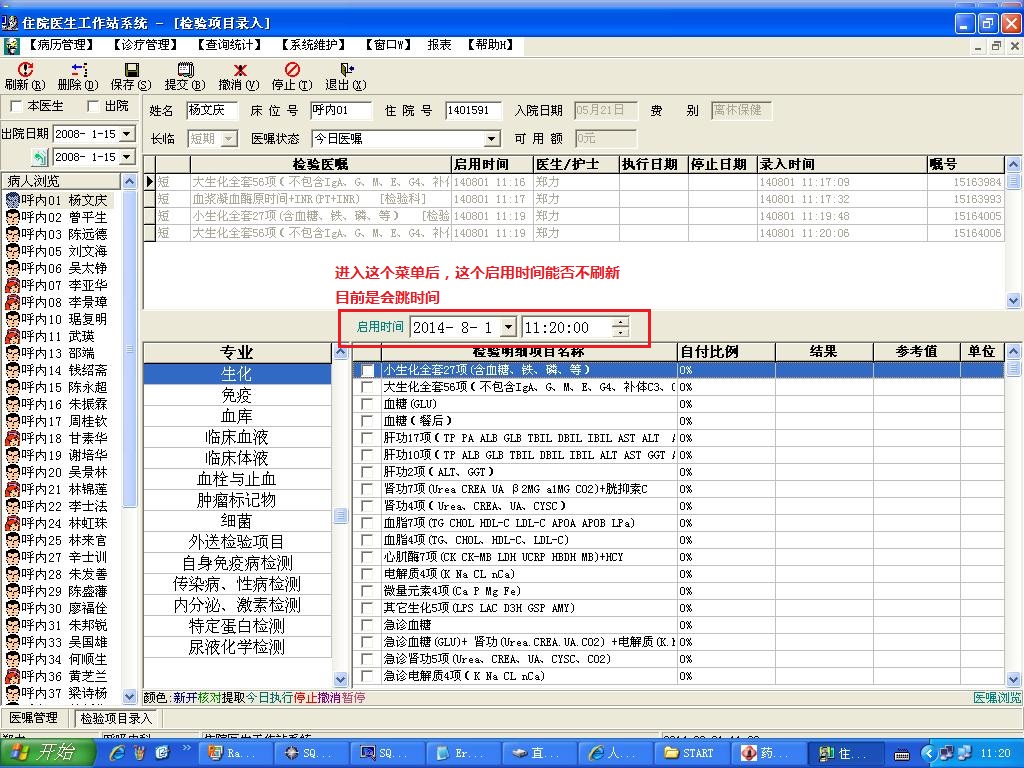
Task: Click the Internet Explorer quick launch icon
Action: point(117,753)
